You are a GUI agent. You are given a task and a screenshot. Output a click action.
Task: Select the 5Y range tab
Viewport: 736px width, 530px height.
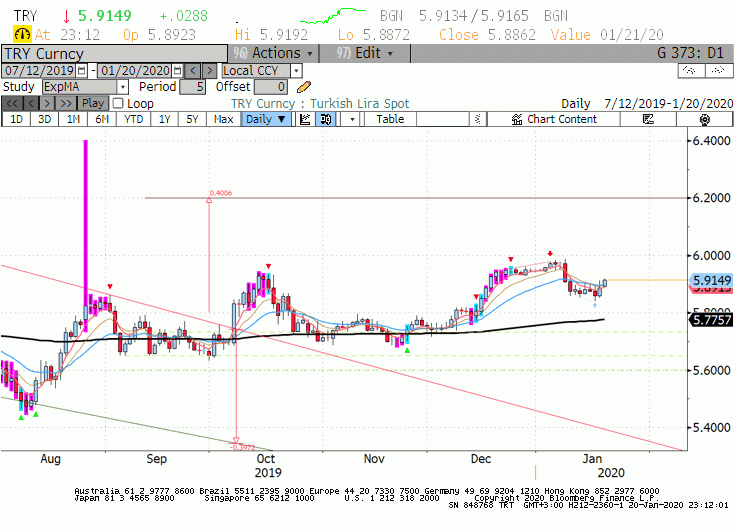click(192, 119)
